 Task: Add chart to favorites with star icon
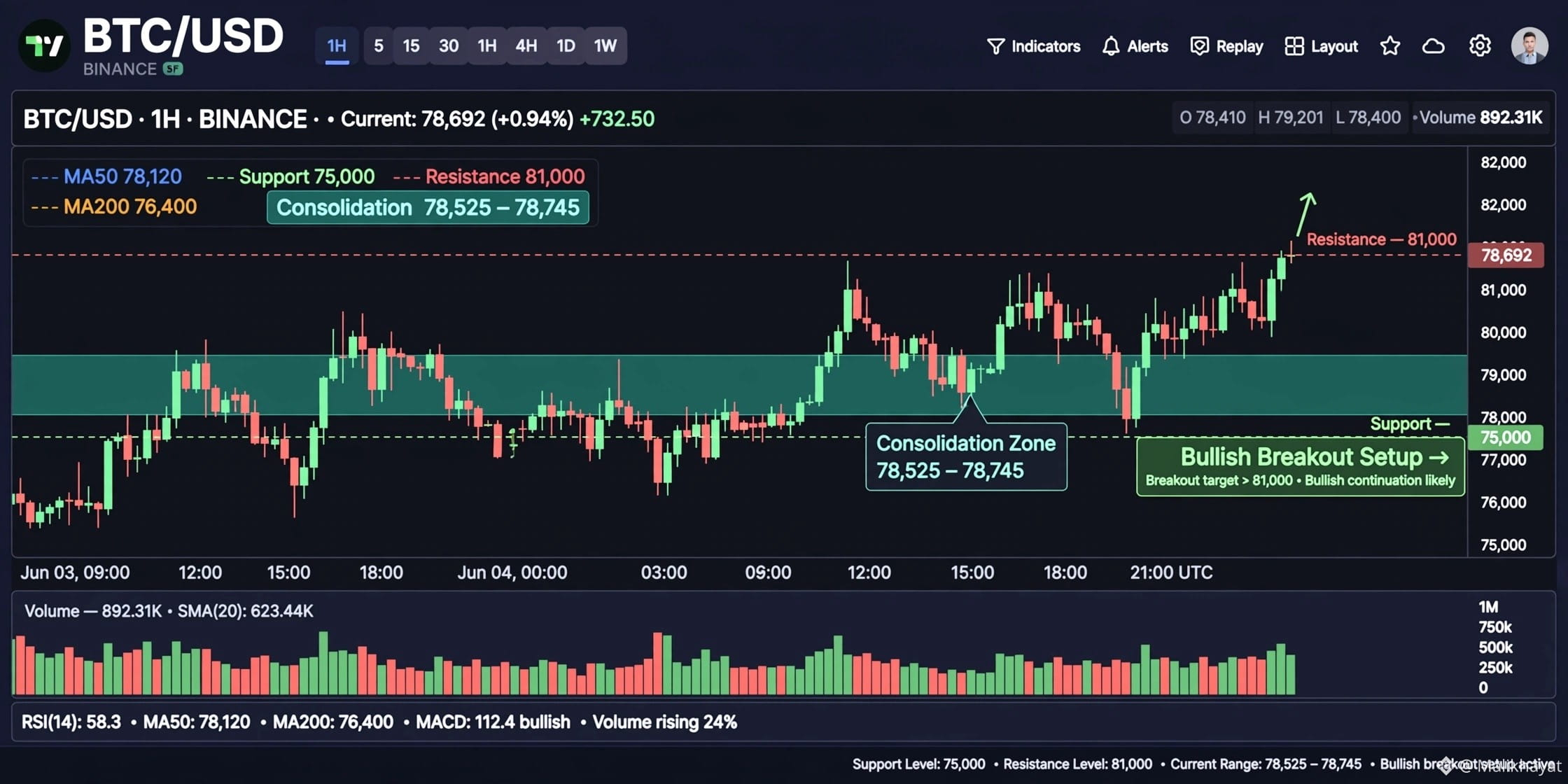tap(1390, 46)
